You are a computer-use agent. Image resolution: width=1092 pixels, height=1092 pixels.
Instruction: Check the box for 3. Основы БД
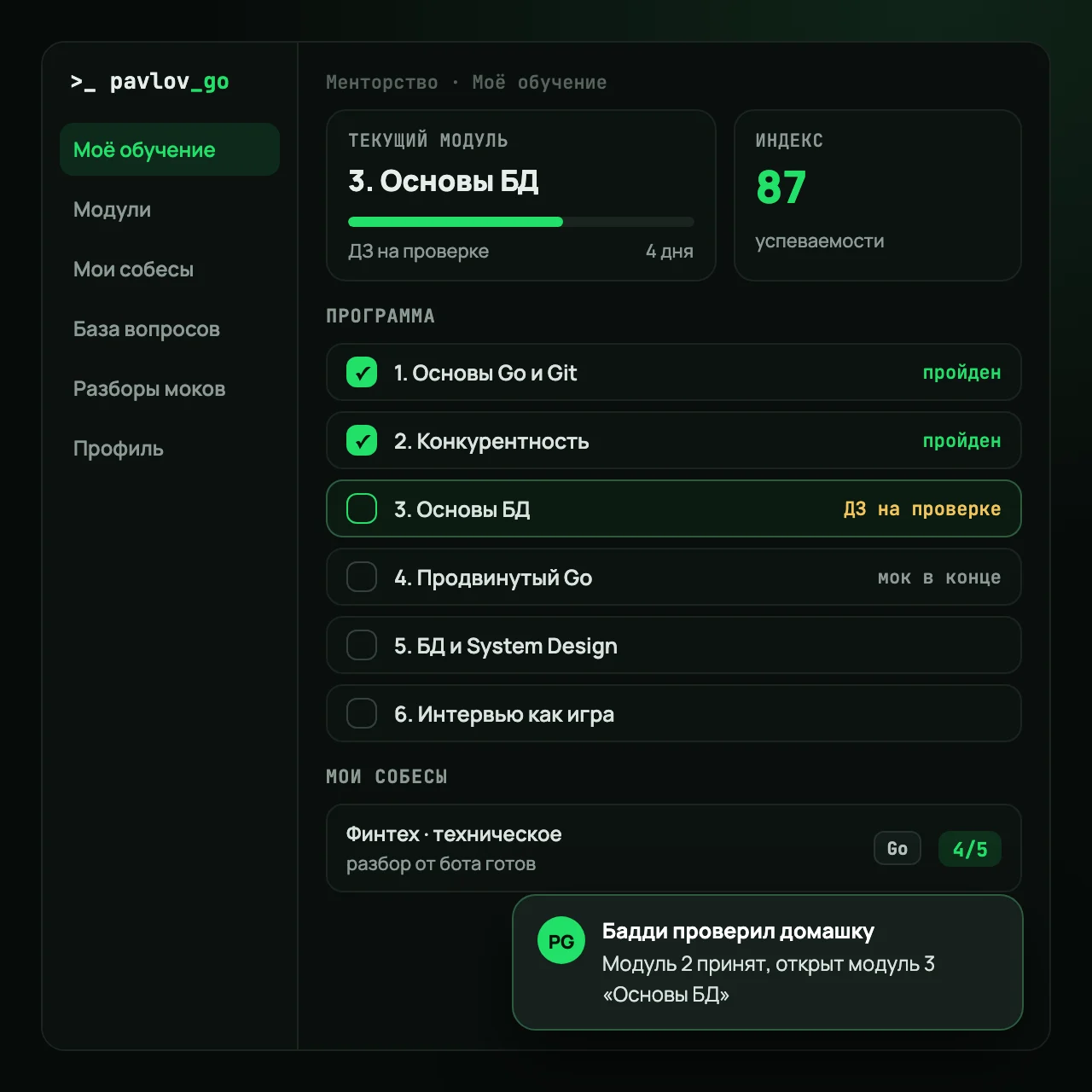pyautogui.click(x=362, y=508)
